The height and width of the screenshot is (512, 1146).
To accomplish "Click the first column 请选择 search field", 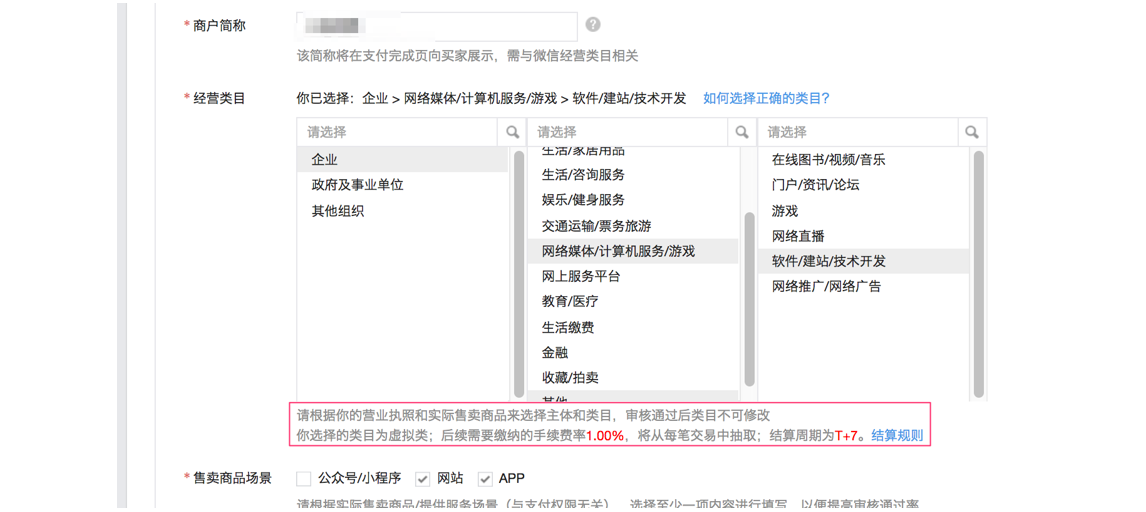I will [398, 132].
